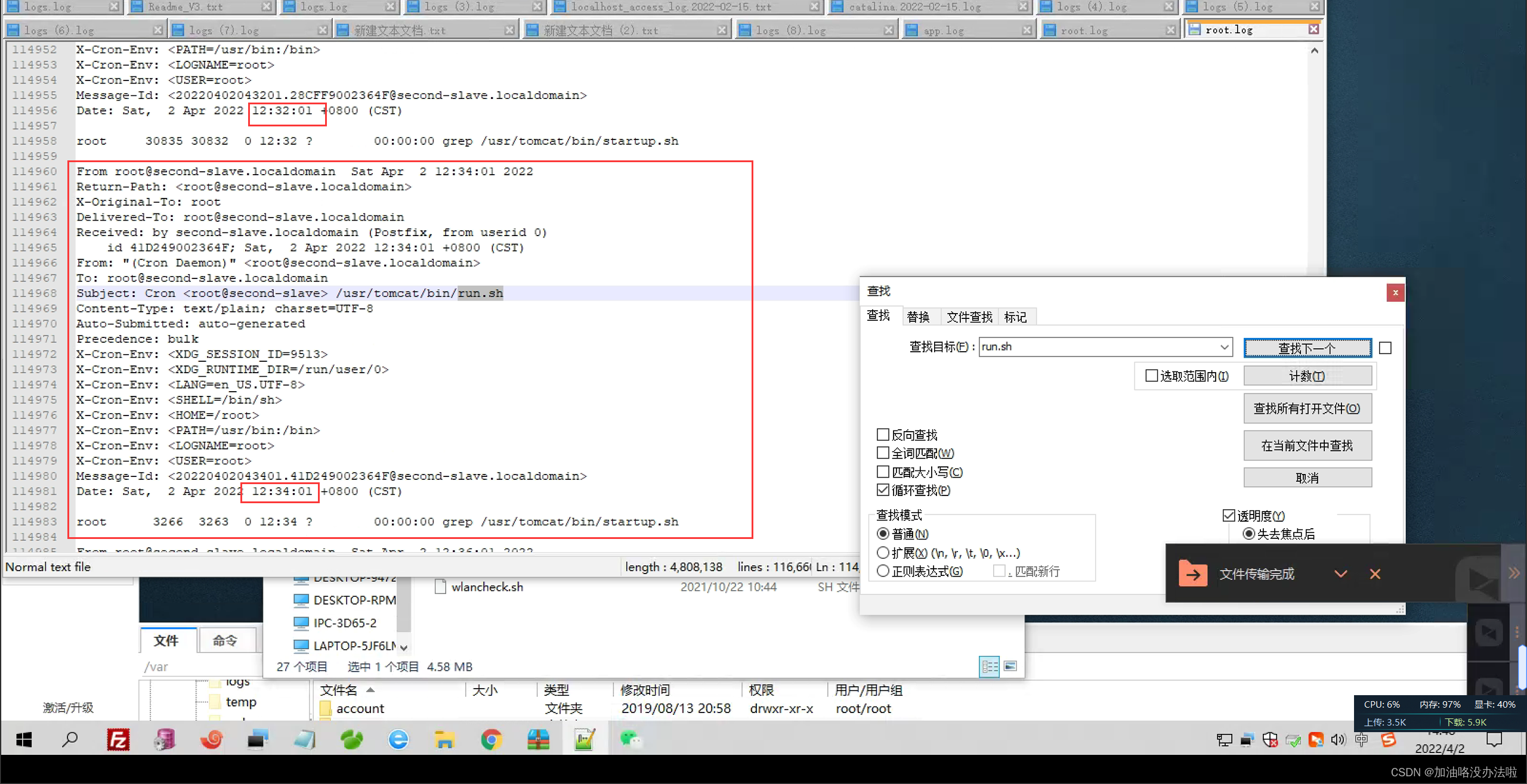
Task: Expand the 查找目标 combo box dropdown
Action: [1224, 347]
